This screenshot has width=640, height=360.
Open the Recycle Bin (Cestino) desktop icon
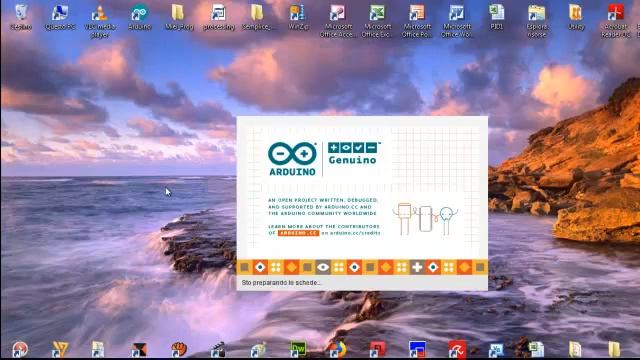20,17
